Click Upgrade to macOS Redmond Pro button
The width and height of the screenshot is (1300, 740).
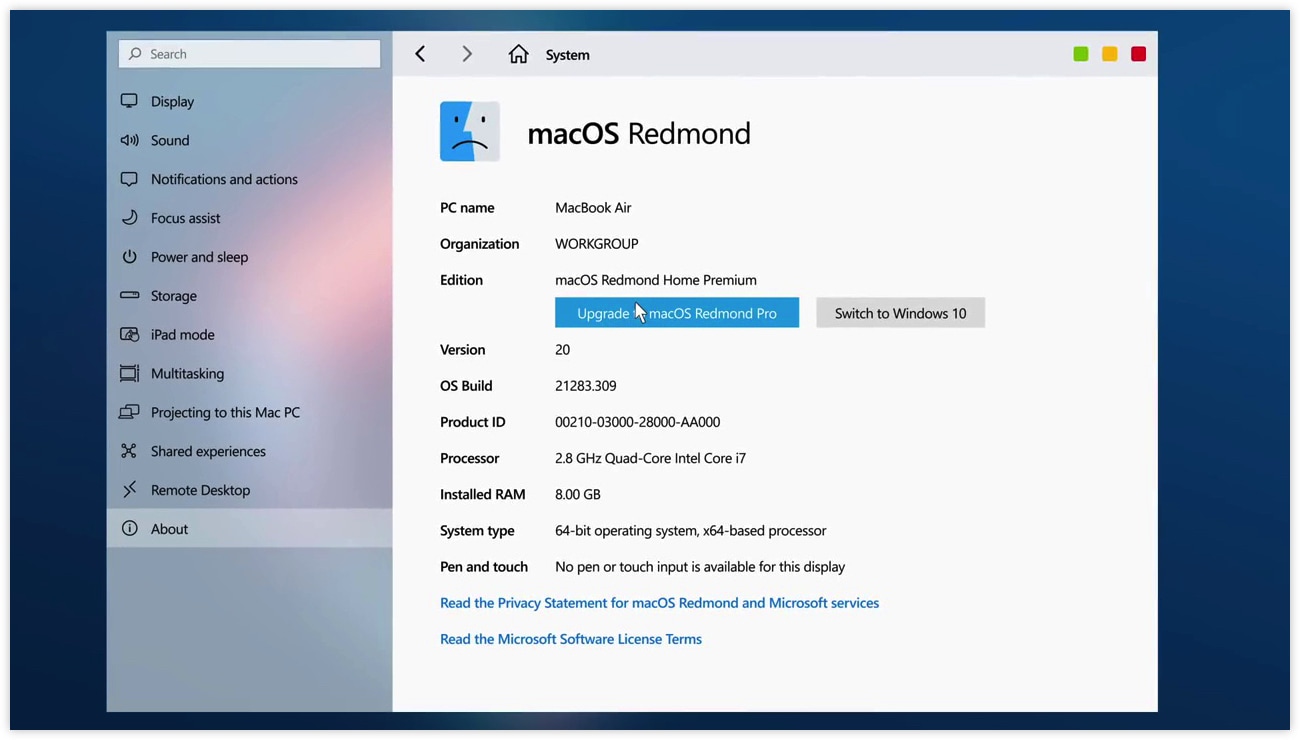[x=677, y=313]
